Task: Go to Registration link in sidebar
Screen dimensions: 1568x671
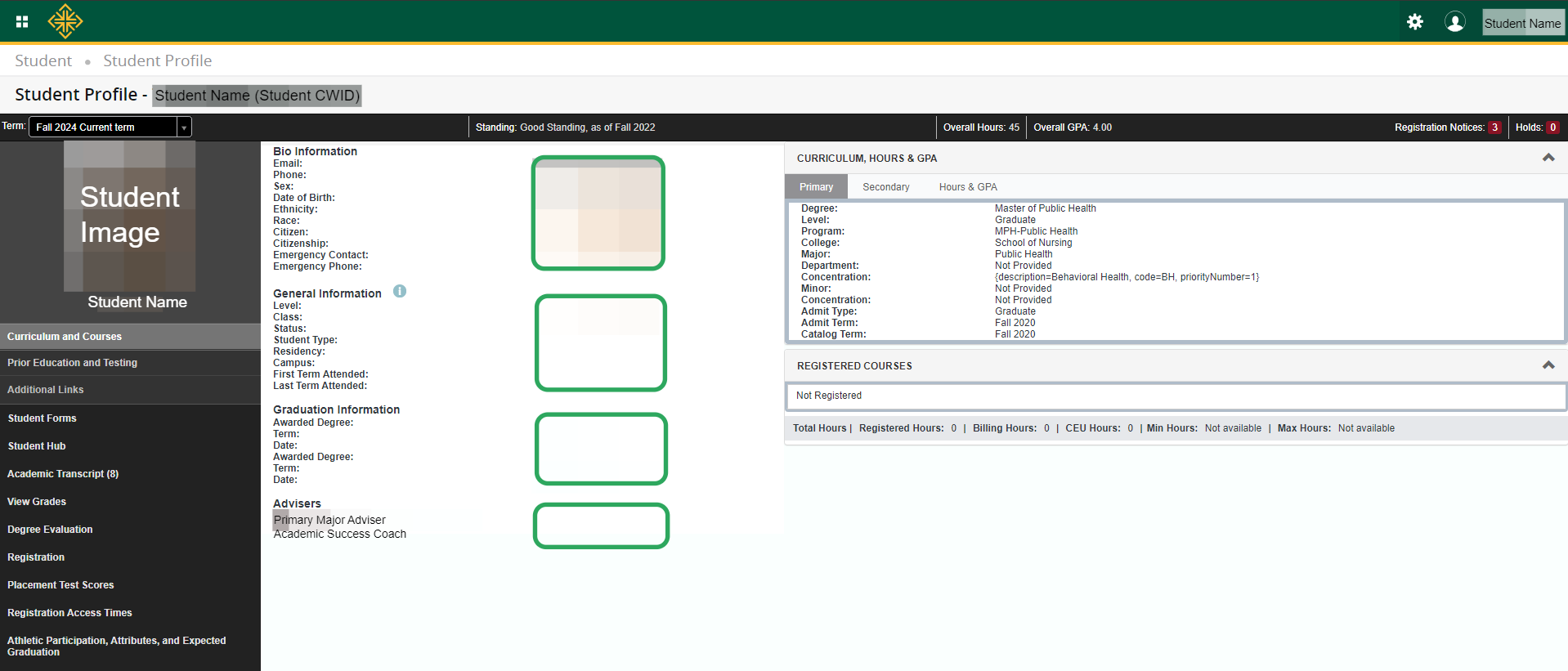Action: pos(36,557)
